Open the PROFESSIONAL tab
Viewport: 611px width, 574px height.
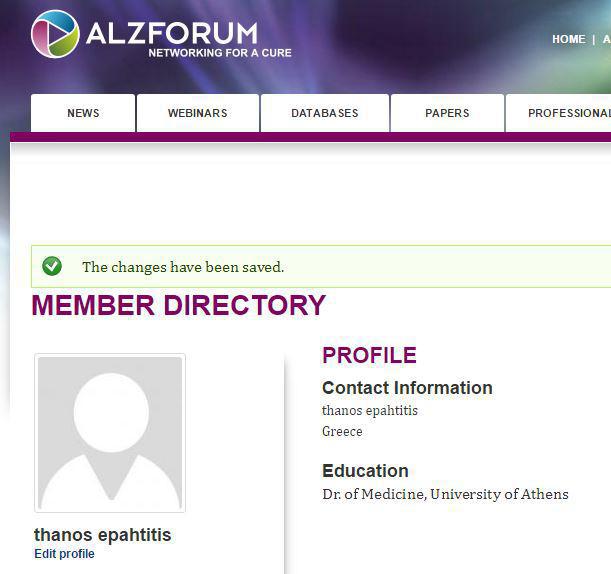click(559, 113)
